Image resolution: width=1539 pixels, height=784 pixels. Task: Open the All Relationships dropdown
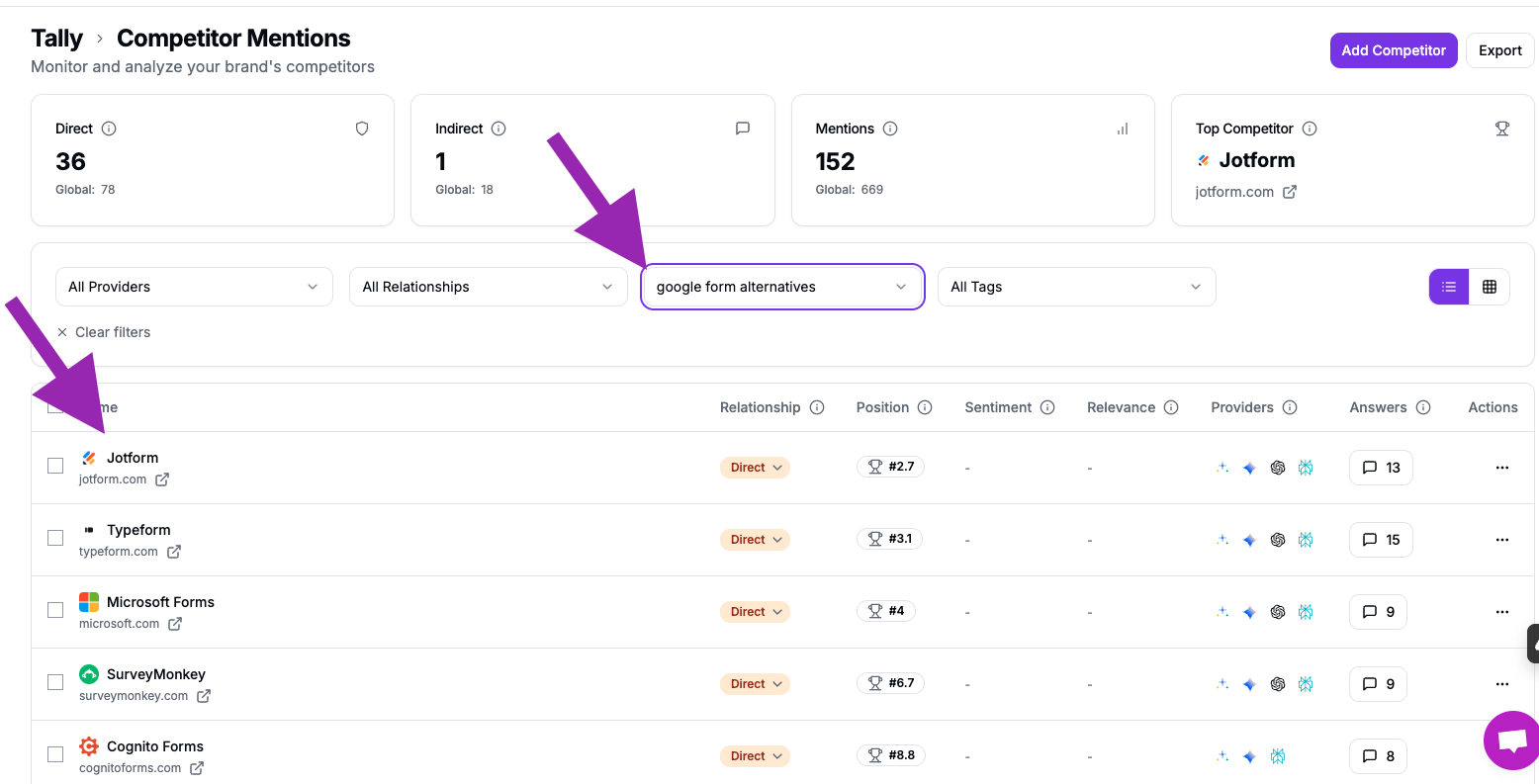489,287
